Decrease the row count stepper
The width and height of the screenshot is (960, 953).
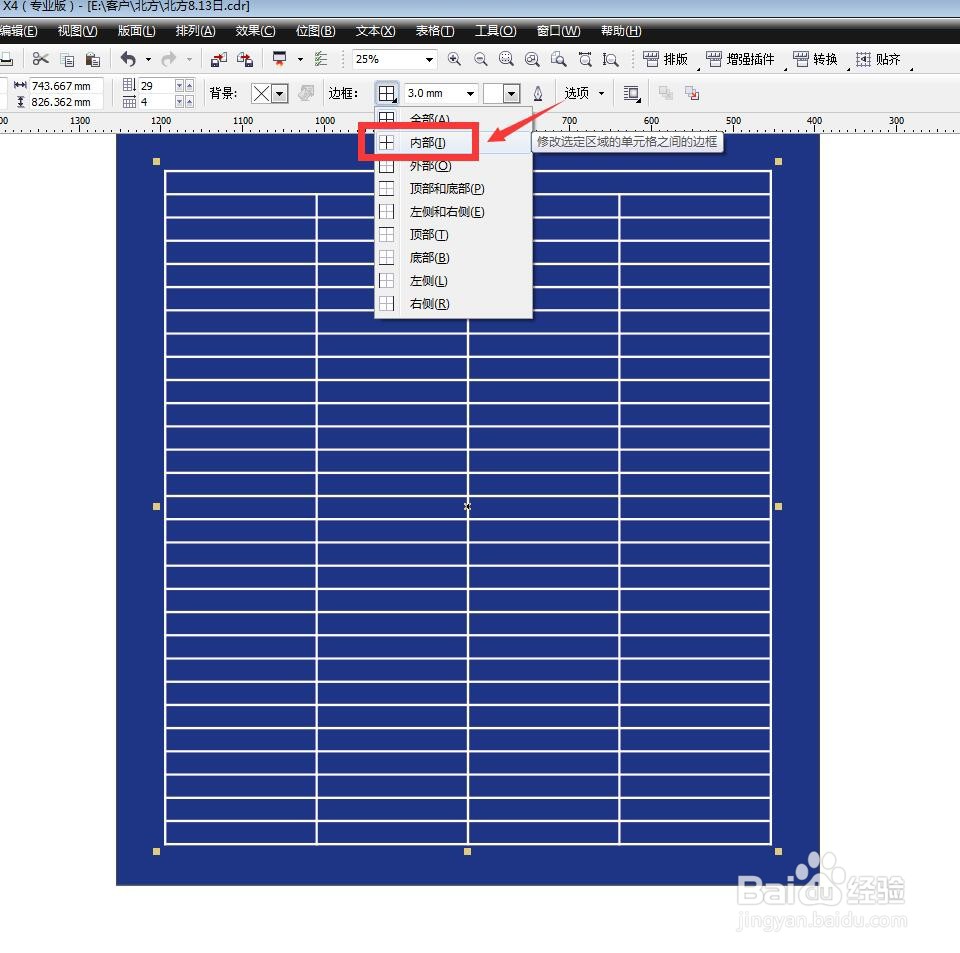179,86
